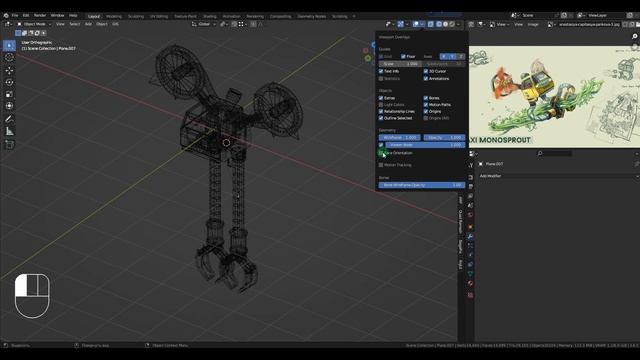Open Modifiers properties tab
The width and height of the screenshot is (640, 360).
(x=470, y=236)
